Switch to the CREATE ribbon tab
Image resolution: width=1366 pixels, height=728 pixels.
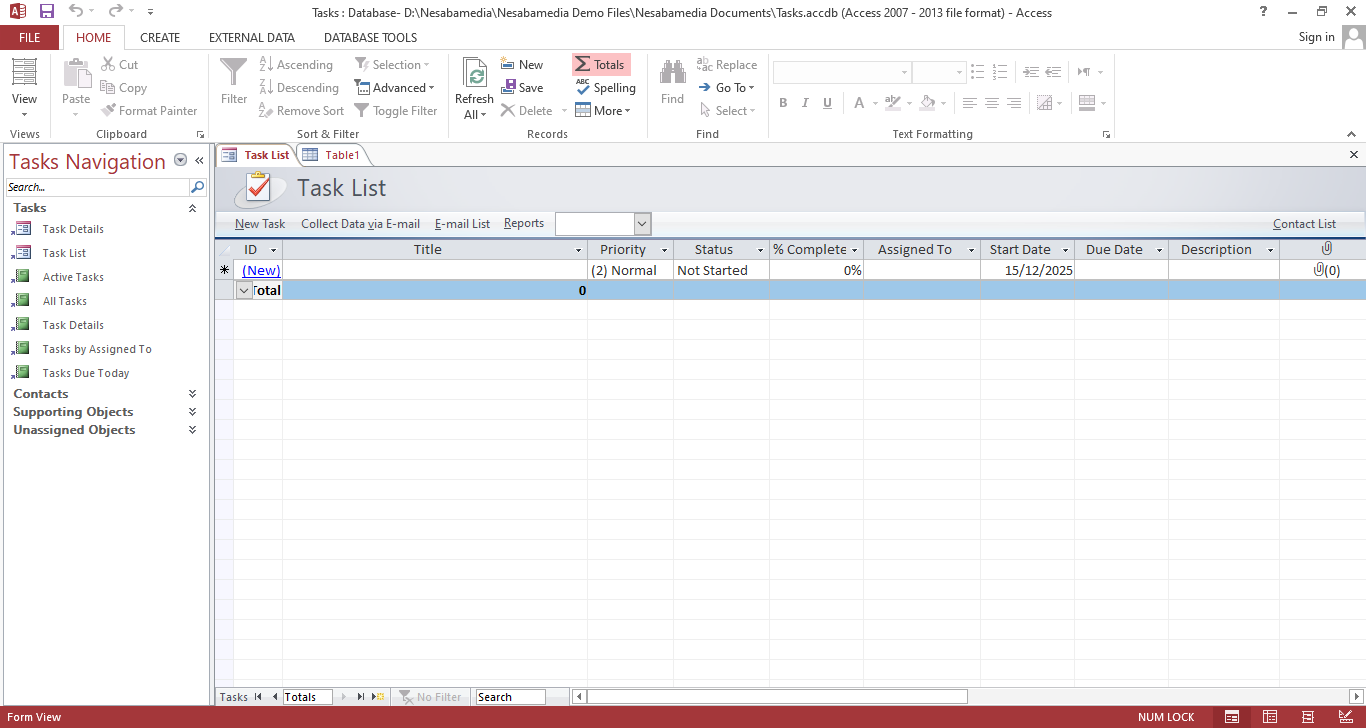point(160,38)
